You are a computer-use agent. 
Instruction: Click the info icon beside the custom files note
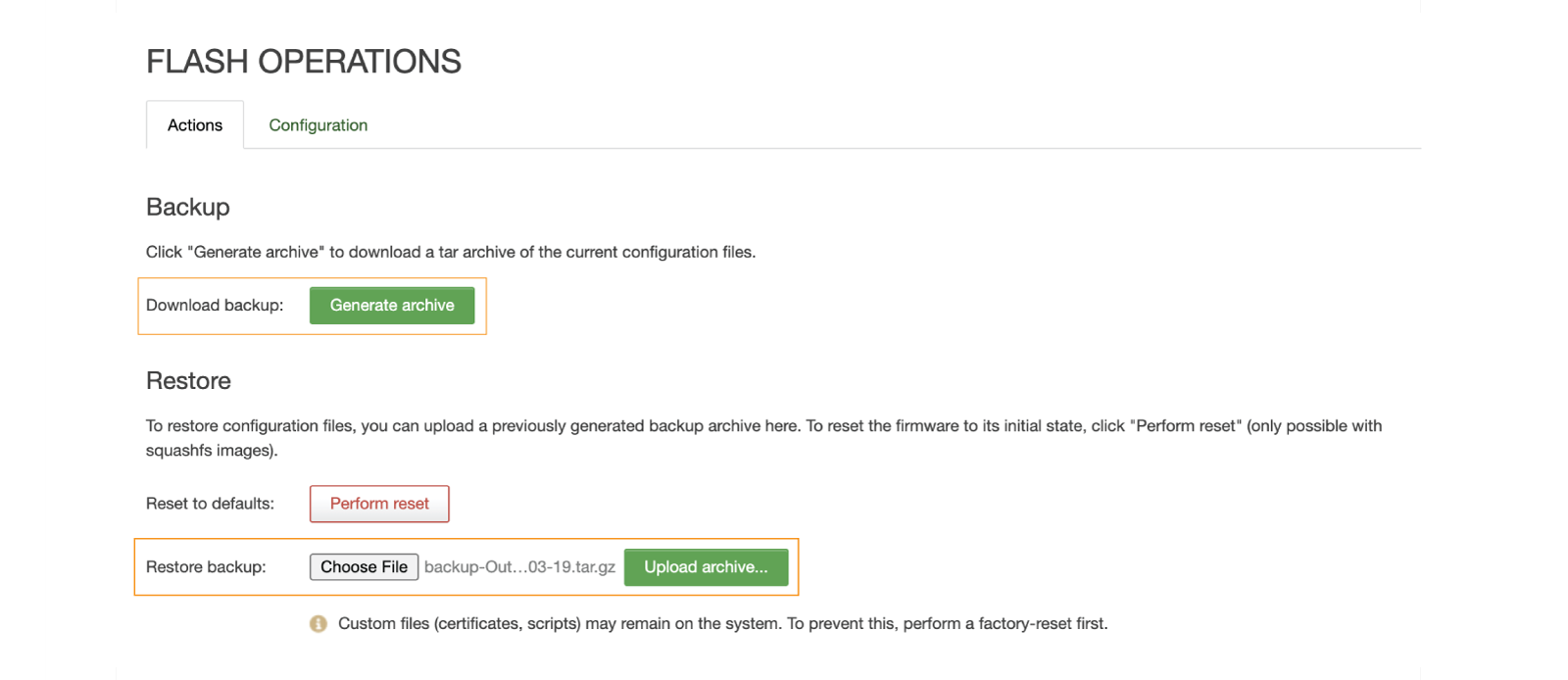tap(318, 623)
